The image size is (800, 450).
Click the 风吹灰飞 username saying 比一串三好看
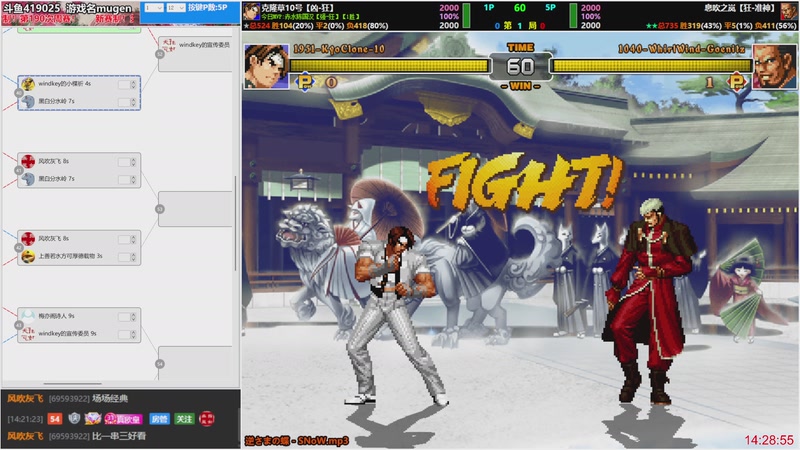coord(25,436)
